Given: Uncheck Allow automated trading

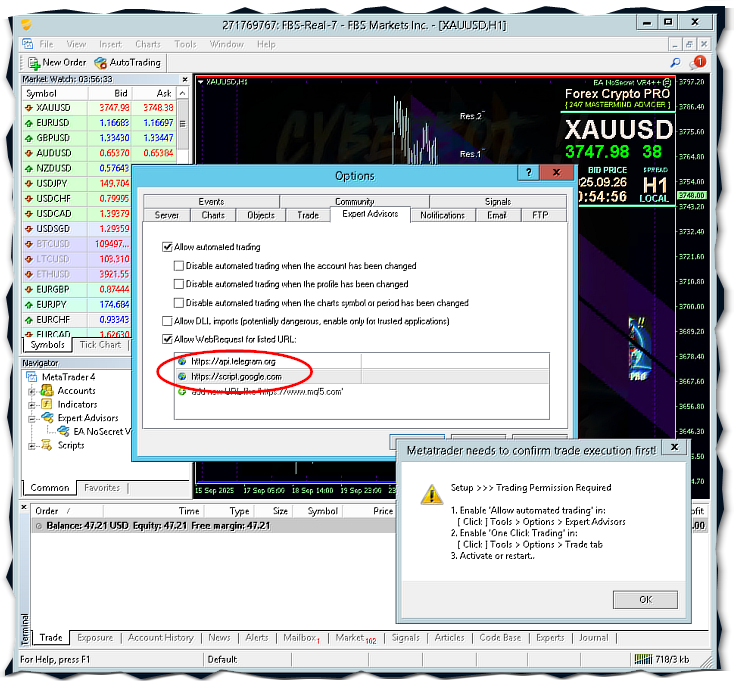Looking at the screenshot, I should pyautogui.click(x=167, y=247).
